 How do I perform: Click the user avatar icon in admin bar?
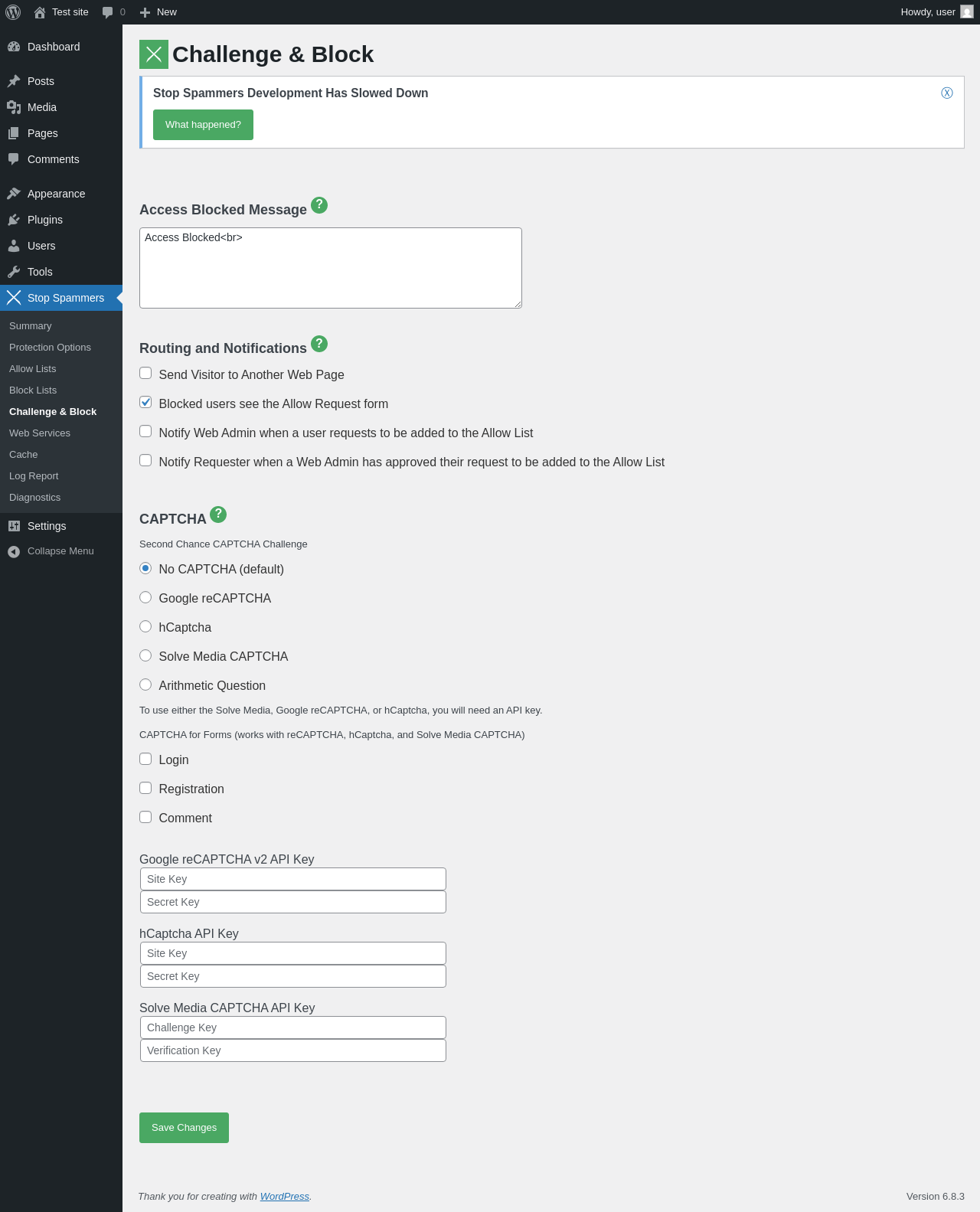[967, 12]
